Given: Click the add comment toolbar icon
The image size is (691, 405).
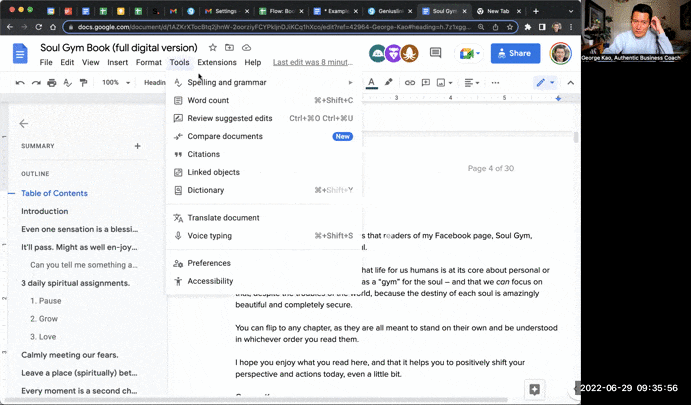Looking at the screenshot, I should (426, 82).
